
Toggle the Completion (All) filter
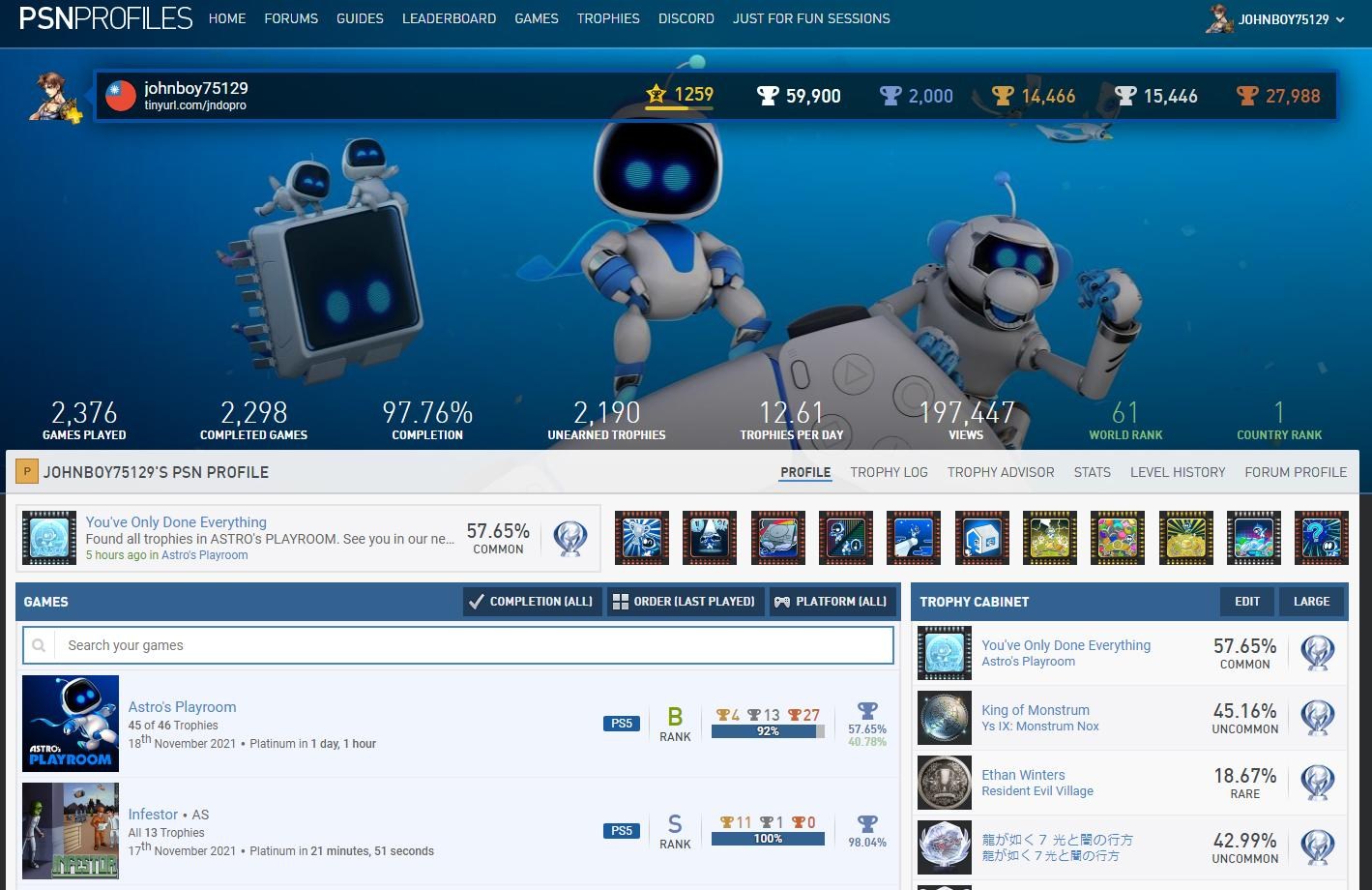click(x=532, y=602)
